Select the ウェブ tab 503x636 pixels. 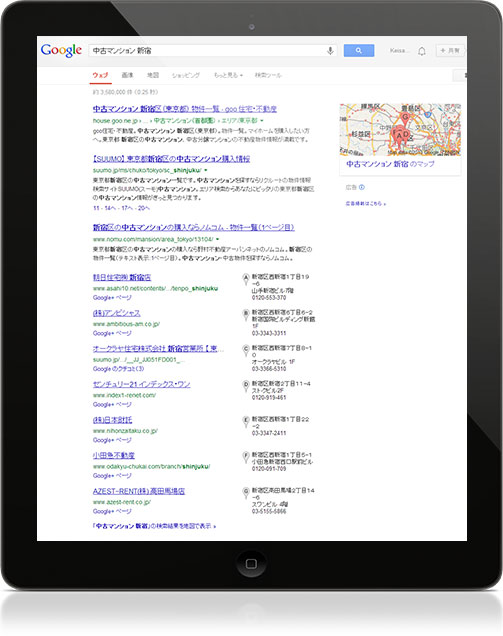tap(100, 75)
